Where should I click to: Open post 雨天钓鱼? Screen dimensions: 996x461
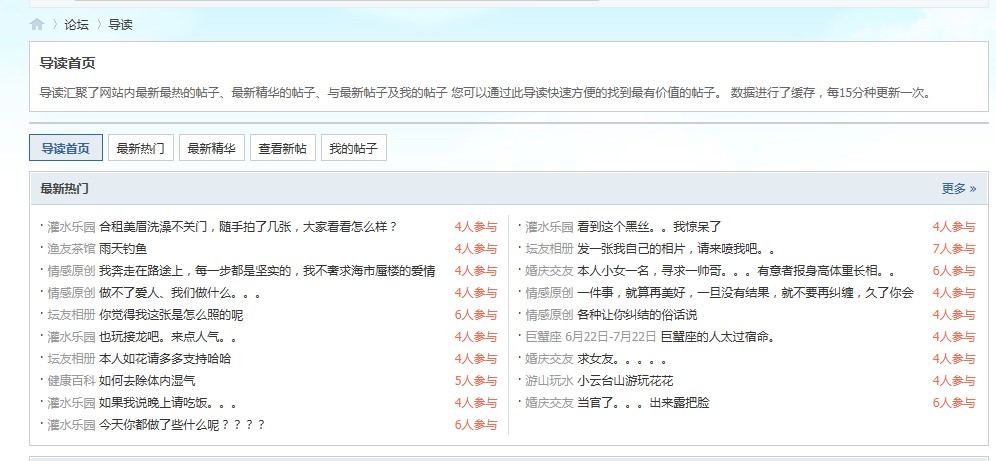[123, 249]
